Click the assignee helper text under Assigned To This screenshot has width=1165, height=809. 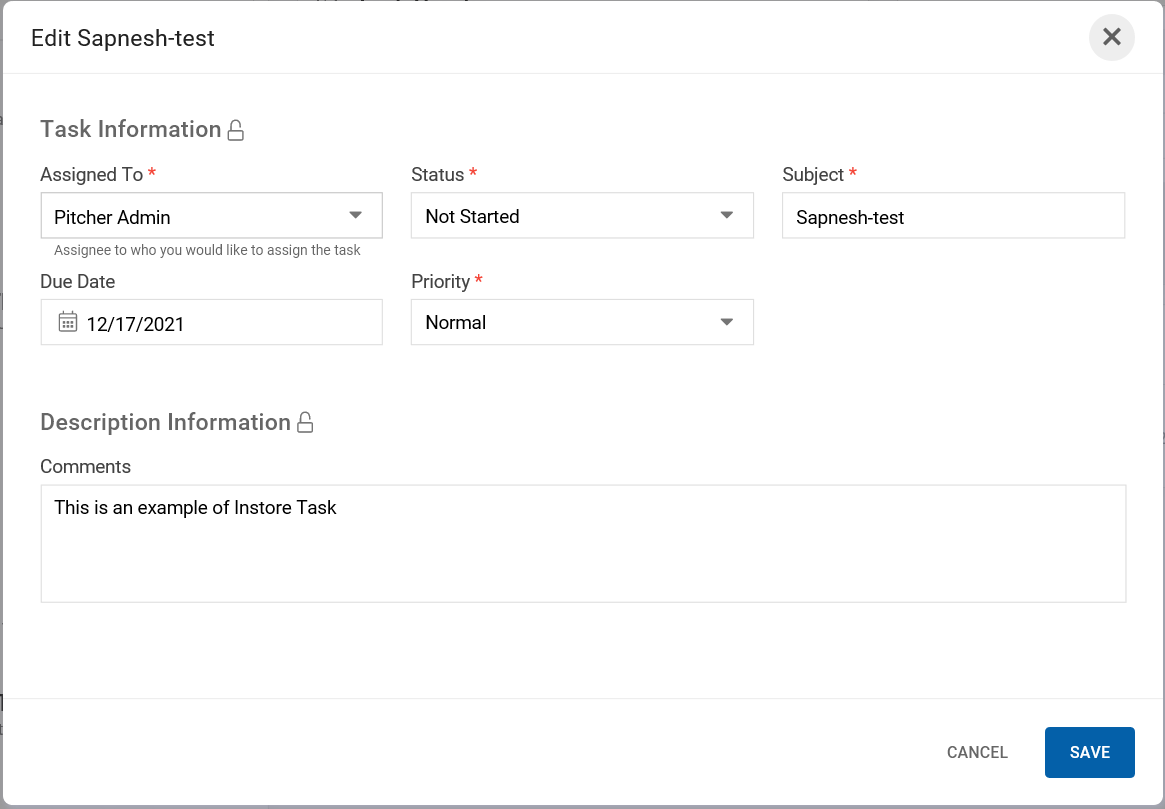[207, 250]
